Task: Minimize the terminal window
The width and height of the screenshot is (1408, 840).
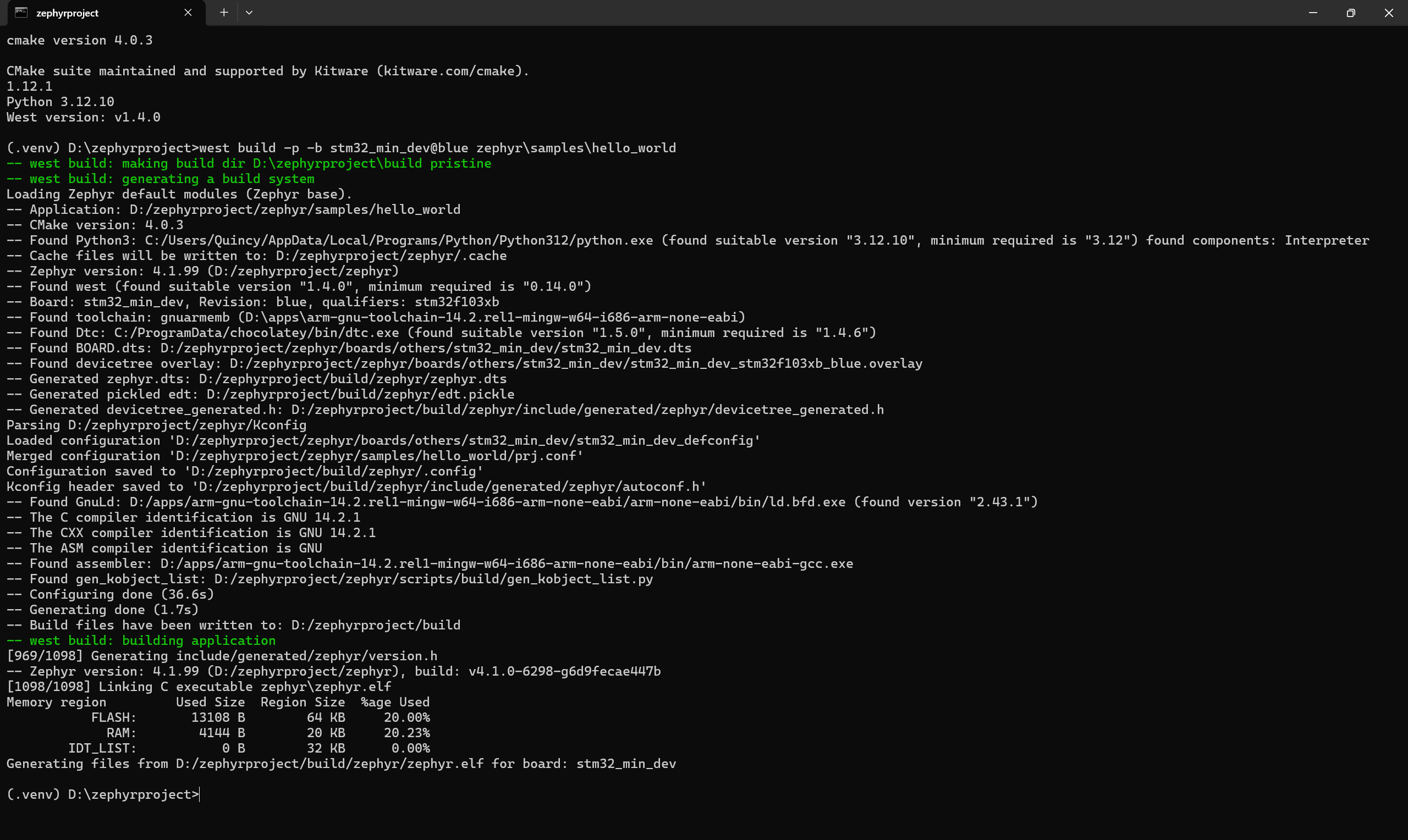Action: click(x=1313, y=13)
